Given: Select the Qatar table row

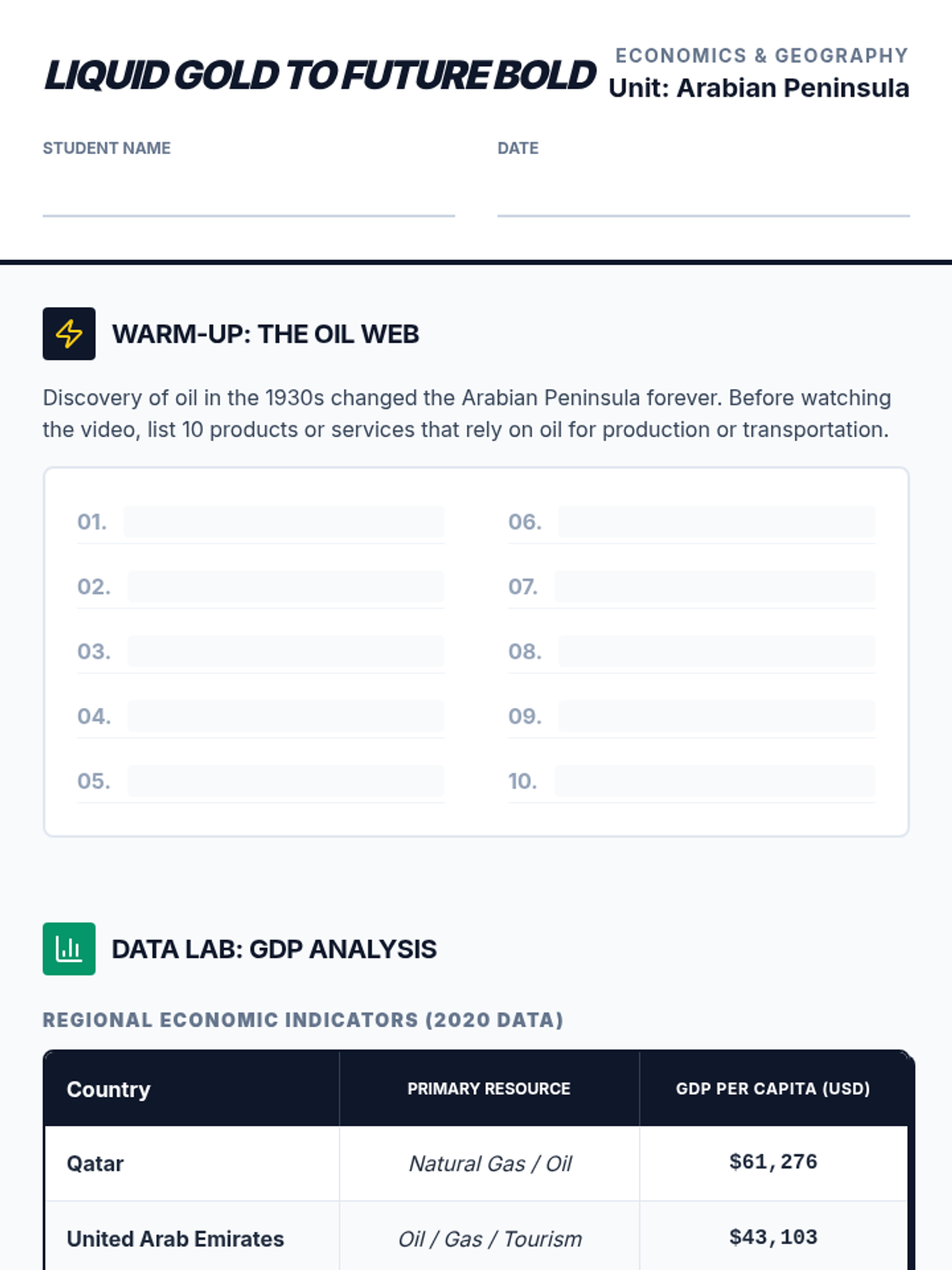Looking at the screenshot, I should (x=95, y=1164).
